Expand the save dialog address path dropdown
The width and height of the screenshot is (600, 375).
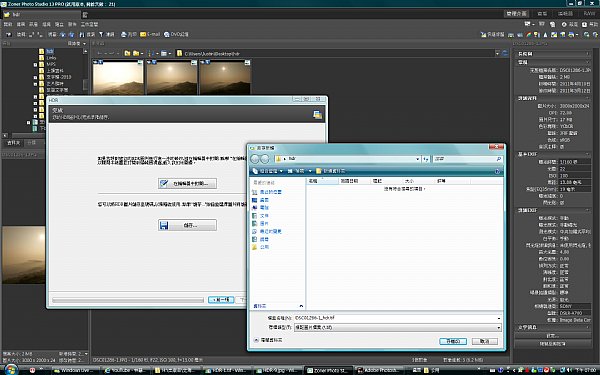417,159
